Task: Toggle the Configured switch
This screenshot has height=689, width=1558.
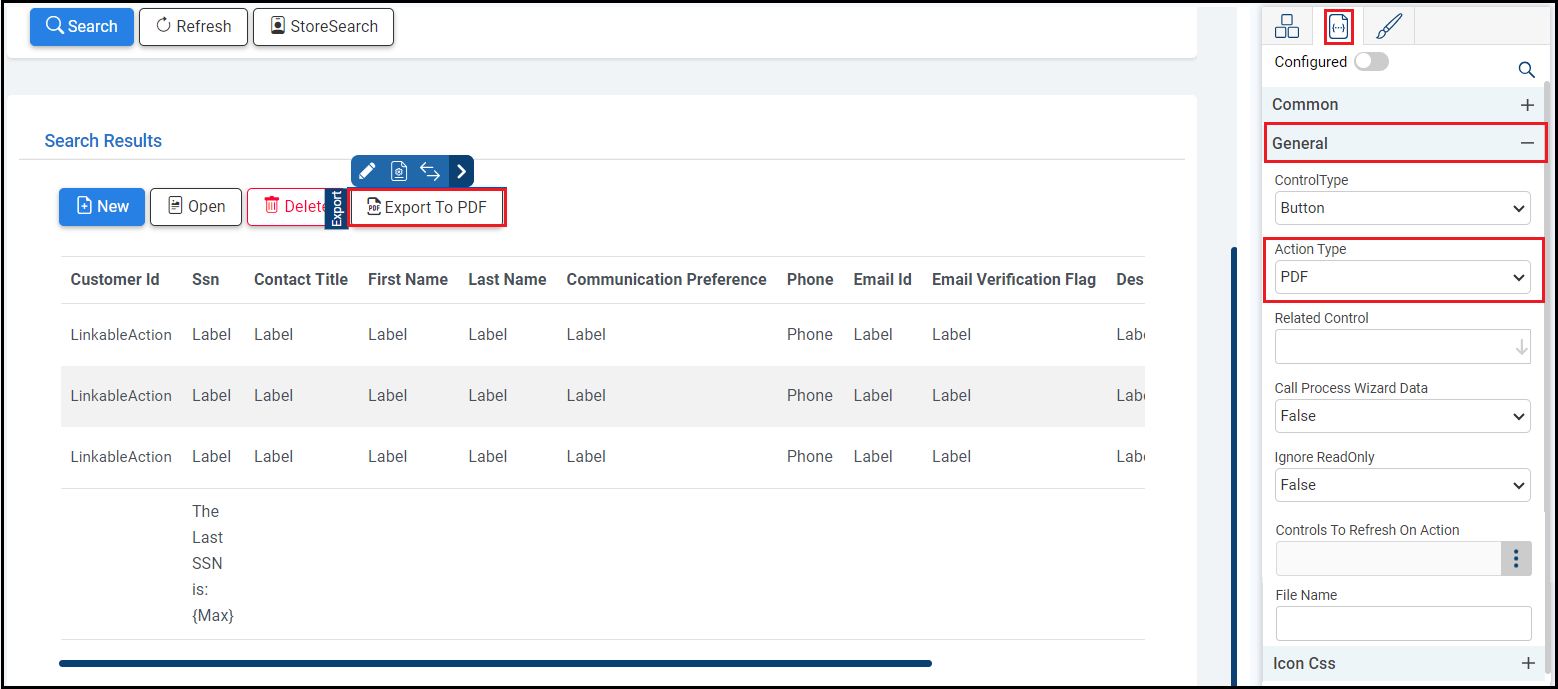Action: coord(1371,62)
